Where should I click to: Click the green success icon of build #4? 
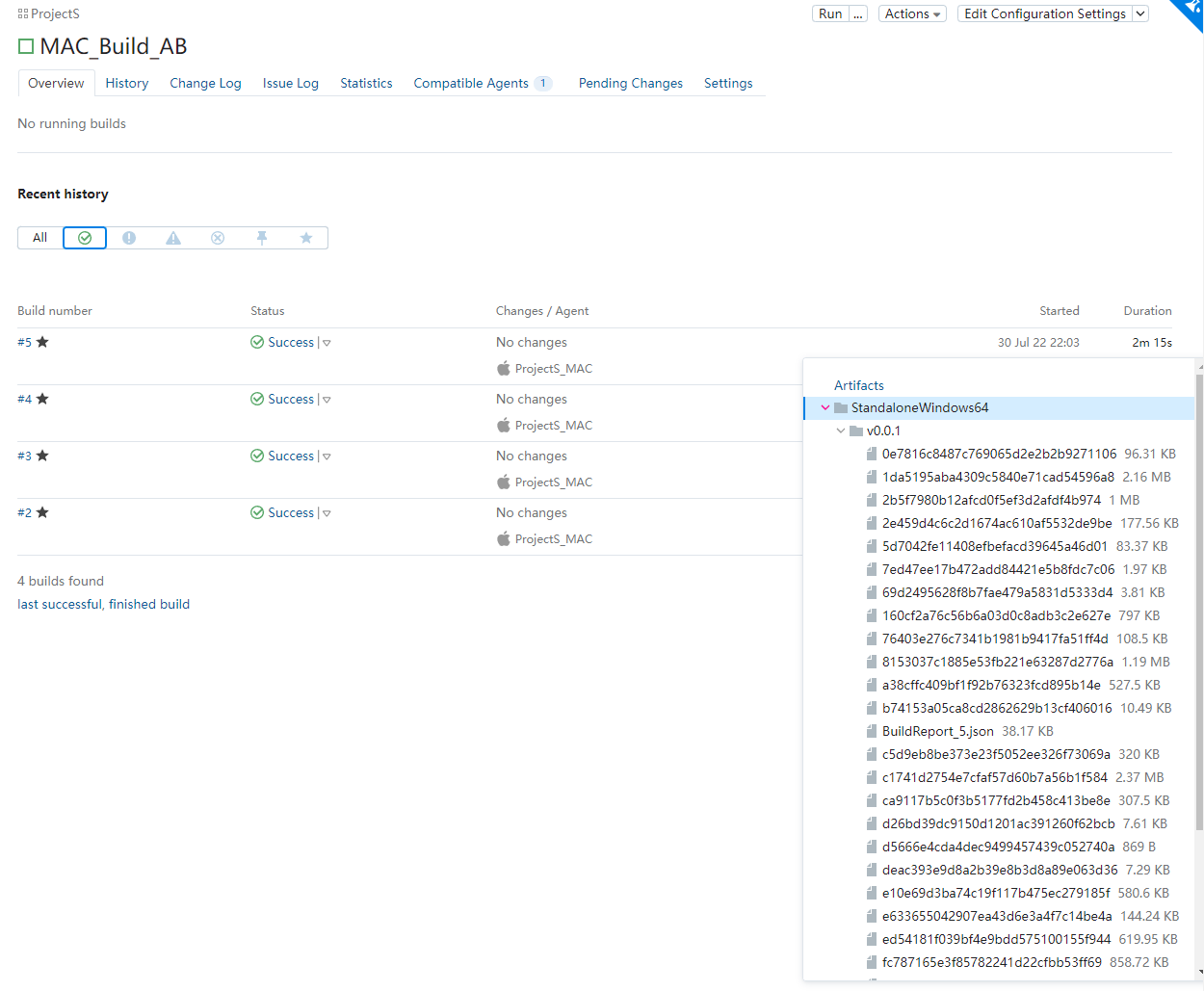click(x=257, y=399)
